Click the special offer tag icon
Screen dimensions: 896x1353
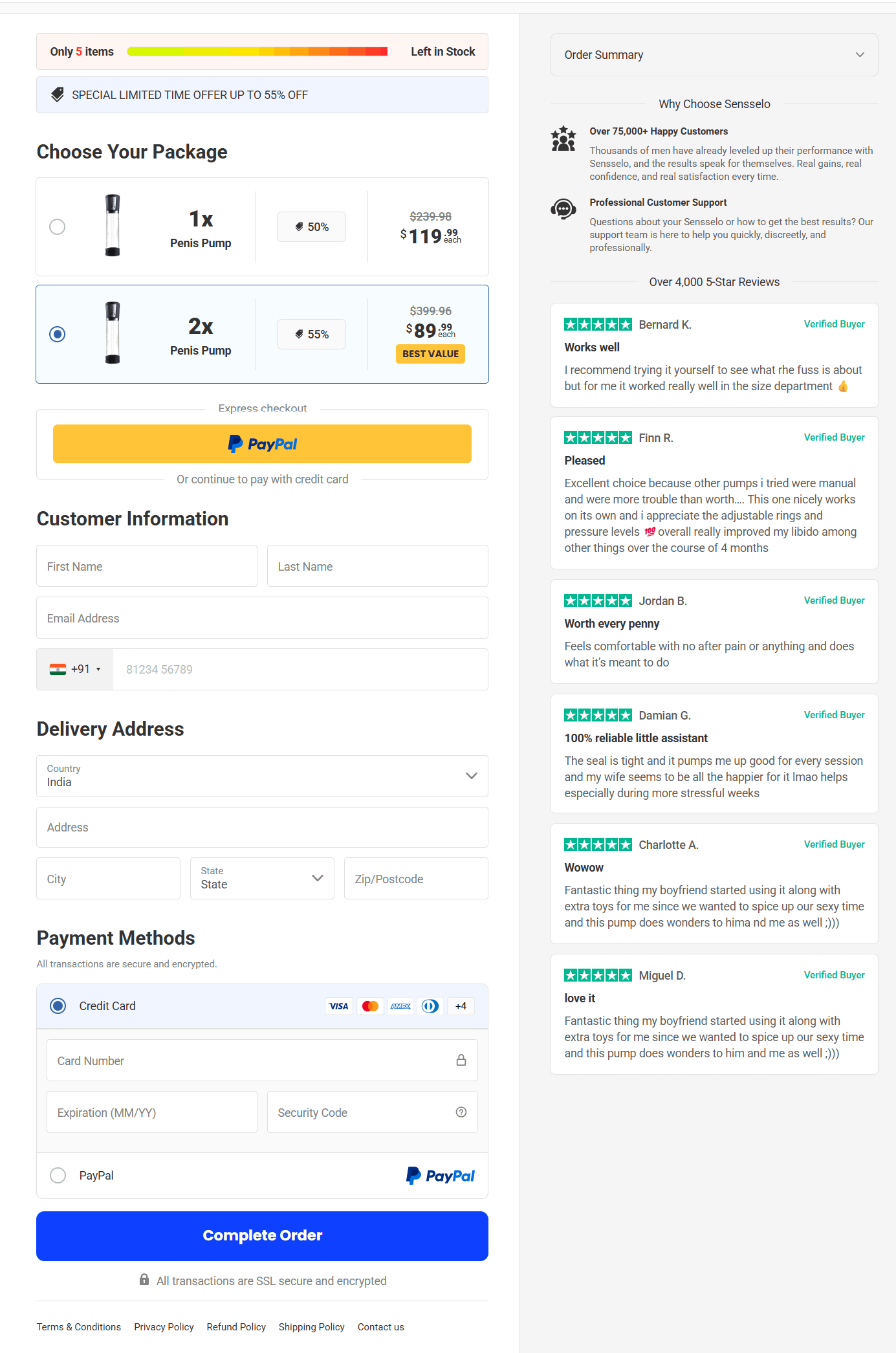[x=58, y=94]
